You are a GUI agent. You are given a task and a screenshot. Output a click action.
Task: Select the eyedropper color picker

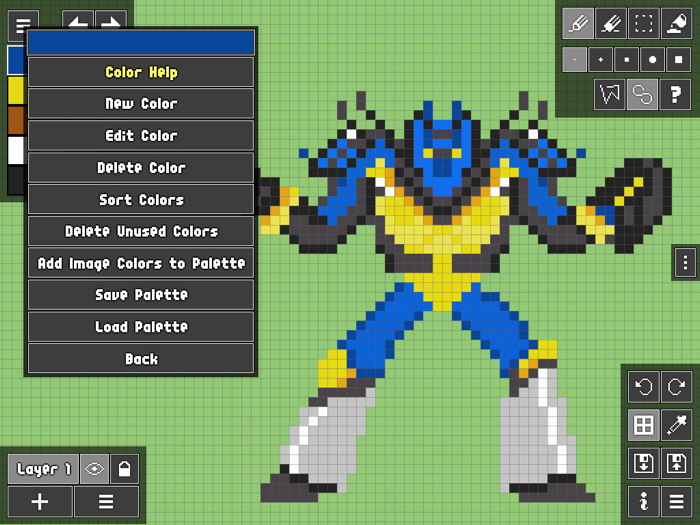point(676,425)
